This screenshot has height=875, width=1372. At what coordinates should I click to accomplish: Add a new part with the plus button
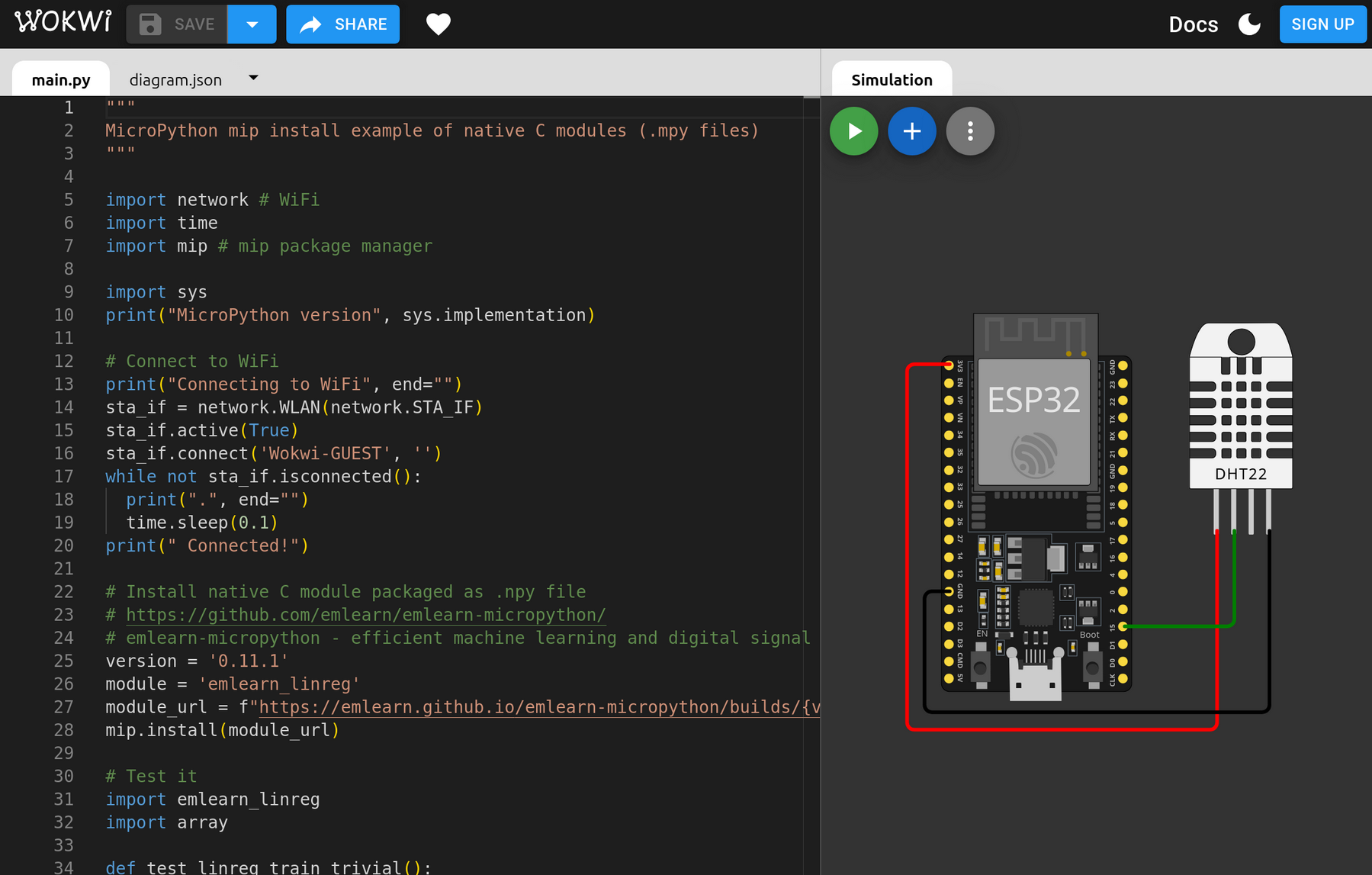[911, 131]
